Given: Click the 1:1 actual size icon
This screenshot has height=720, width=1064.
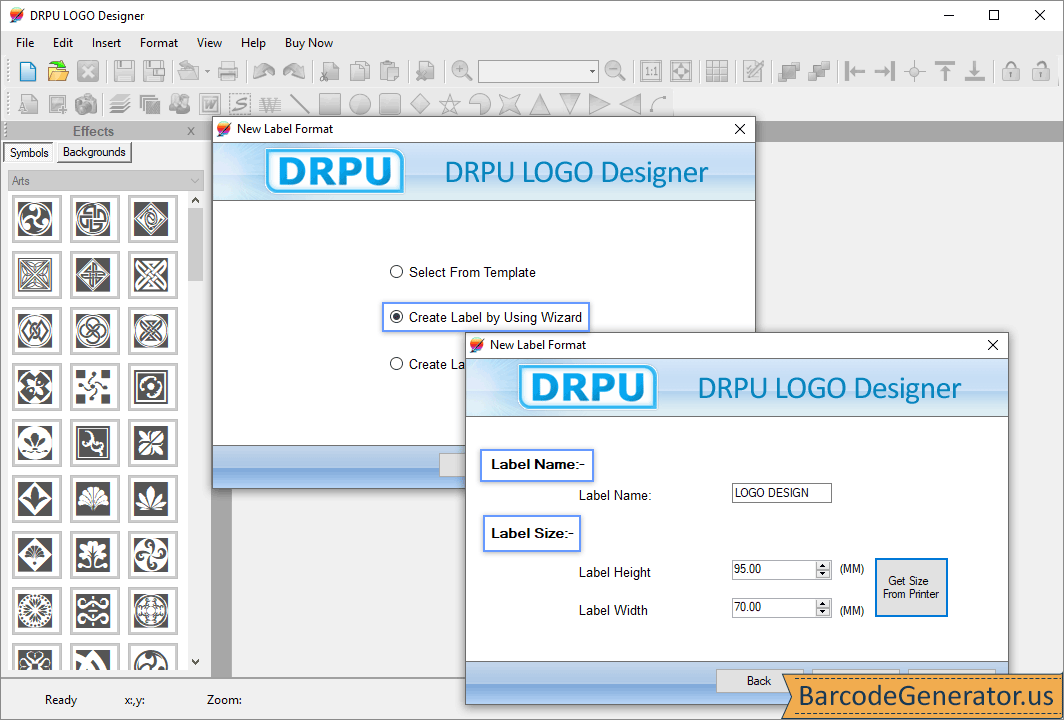Looking at the screenshot, I should coord(651,71).
